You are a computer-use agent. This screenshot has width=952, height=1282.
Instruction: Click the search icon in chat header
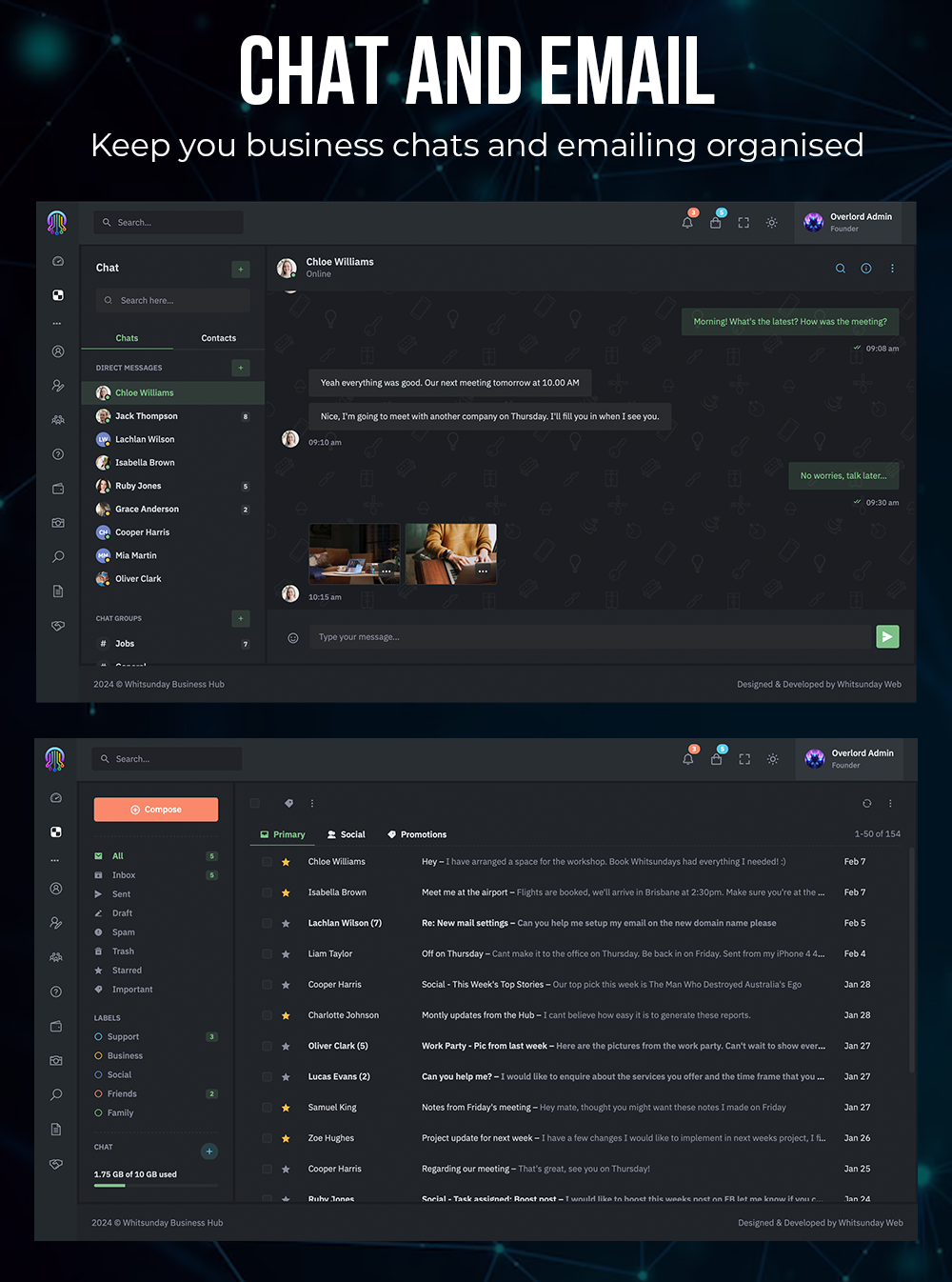click(841, 269)
